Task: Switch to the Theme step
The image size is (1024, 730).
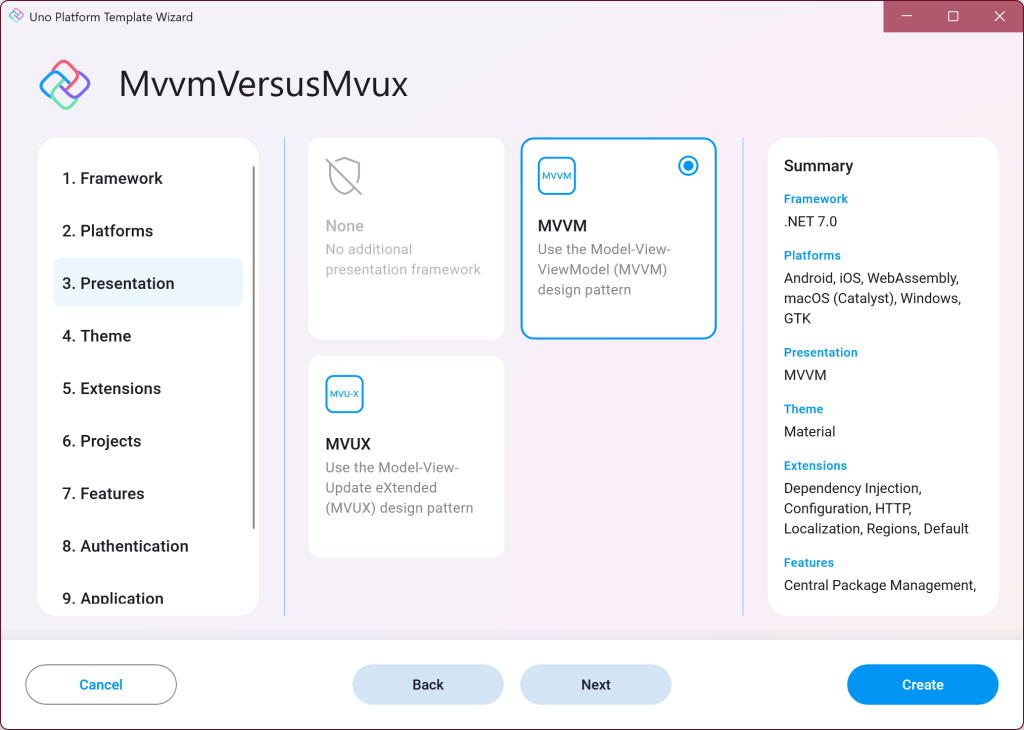Action: point(97,336)
